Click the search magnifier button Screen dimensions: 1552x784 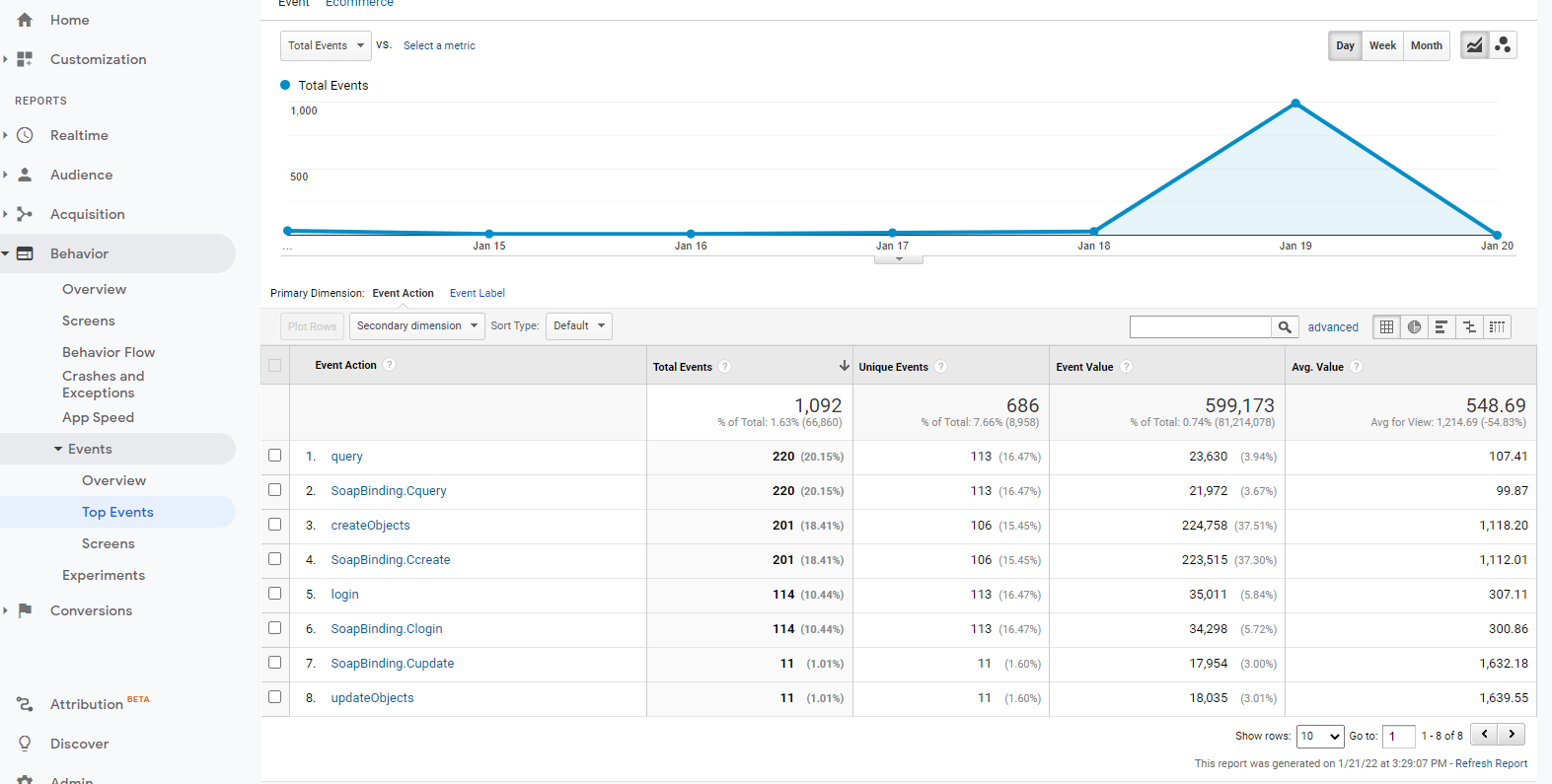(x=1284, y=327)
